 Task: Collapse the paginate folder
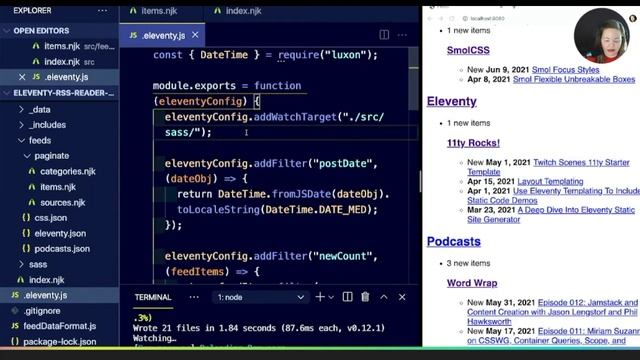[46, 156]
